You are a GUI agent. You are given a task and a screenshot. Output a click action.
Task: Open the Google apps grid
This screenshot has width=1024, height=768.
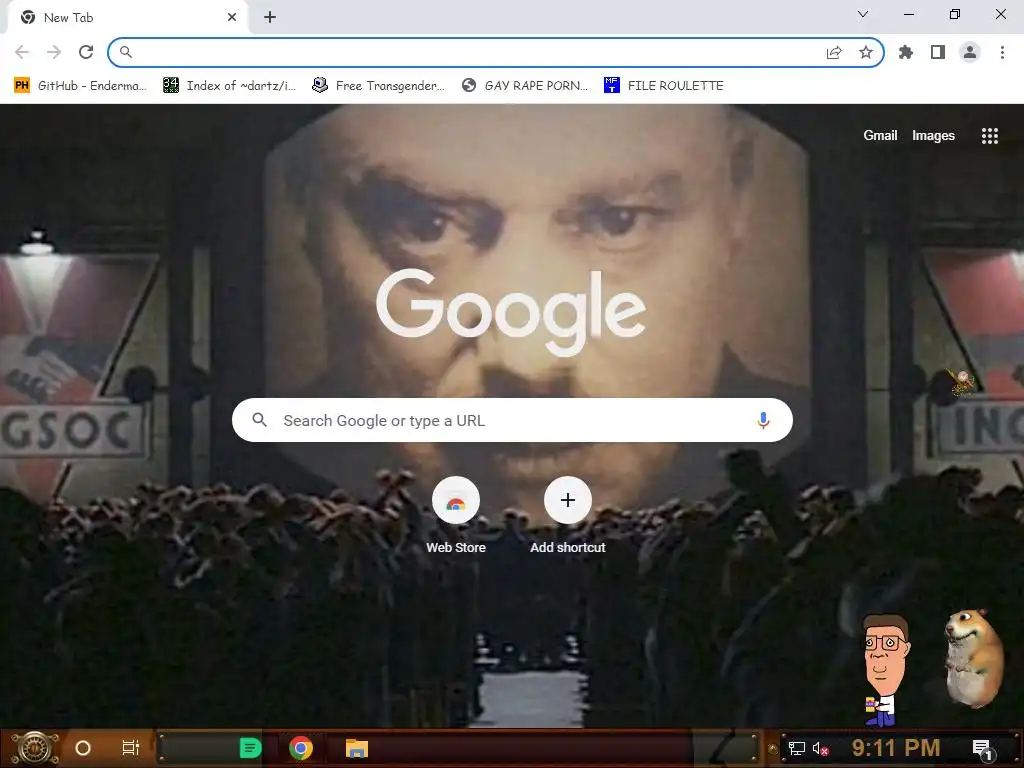pos(990,135)
